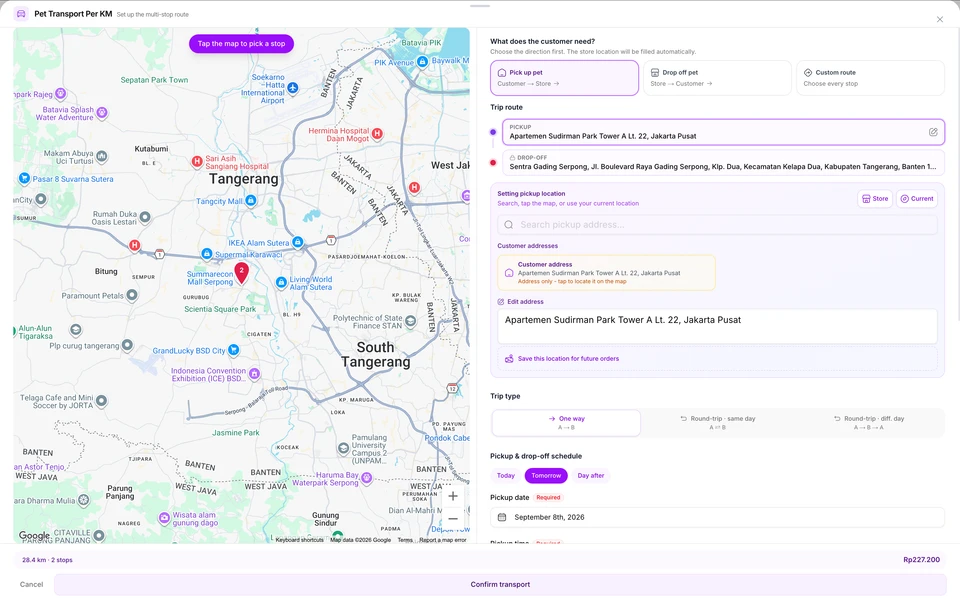Click the search magnifier icon
Viewport: 960px width, 602px height.
click(x=509, y=225)
